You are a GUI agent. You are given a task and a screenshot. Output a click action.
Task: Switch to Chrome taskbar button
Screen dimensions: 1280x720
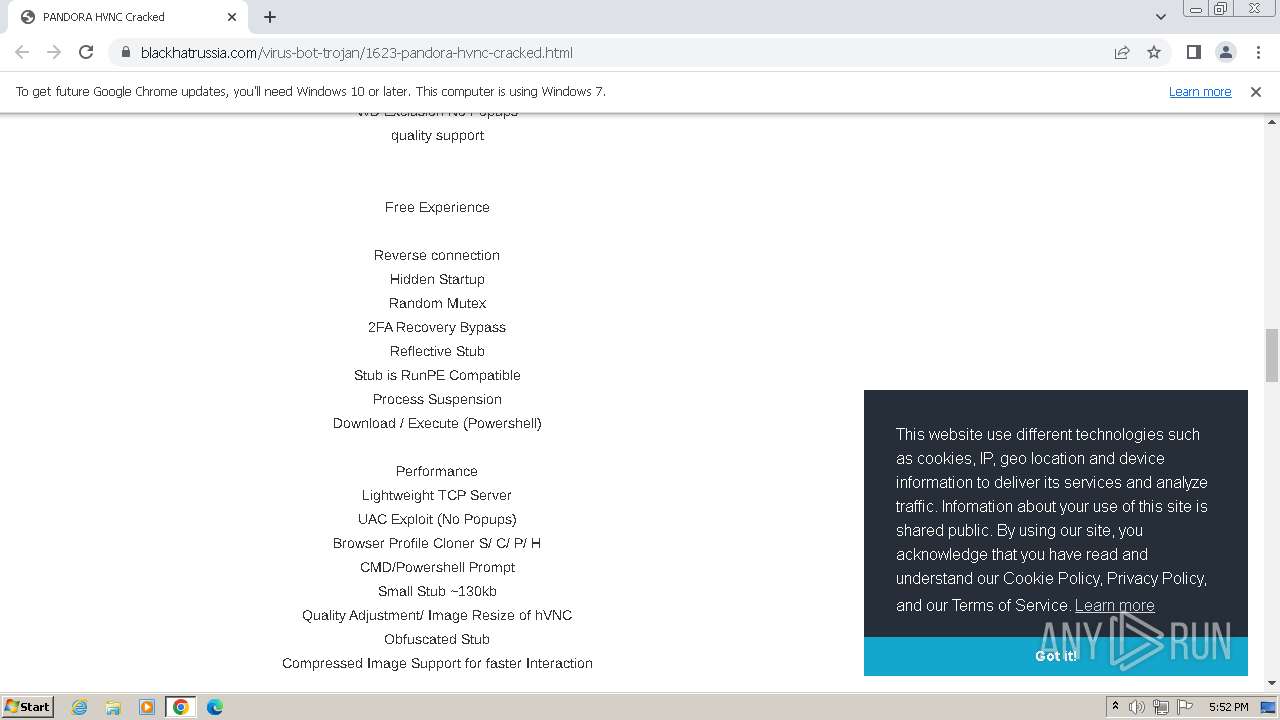click(181, 707)
